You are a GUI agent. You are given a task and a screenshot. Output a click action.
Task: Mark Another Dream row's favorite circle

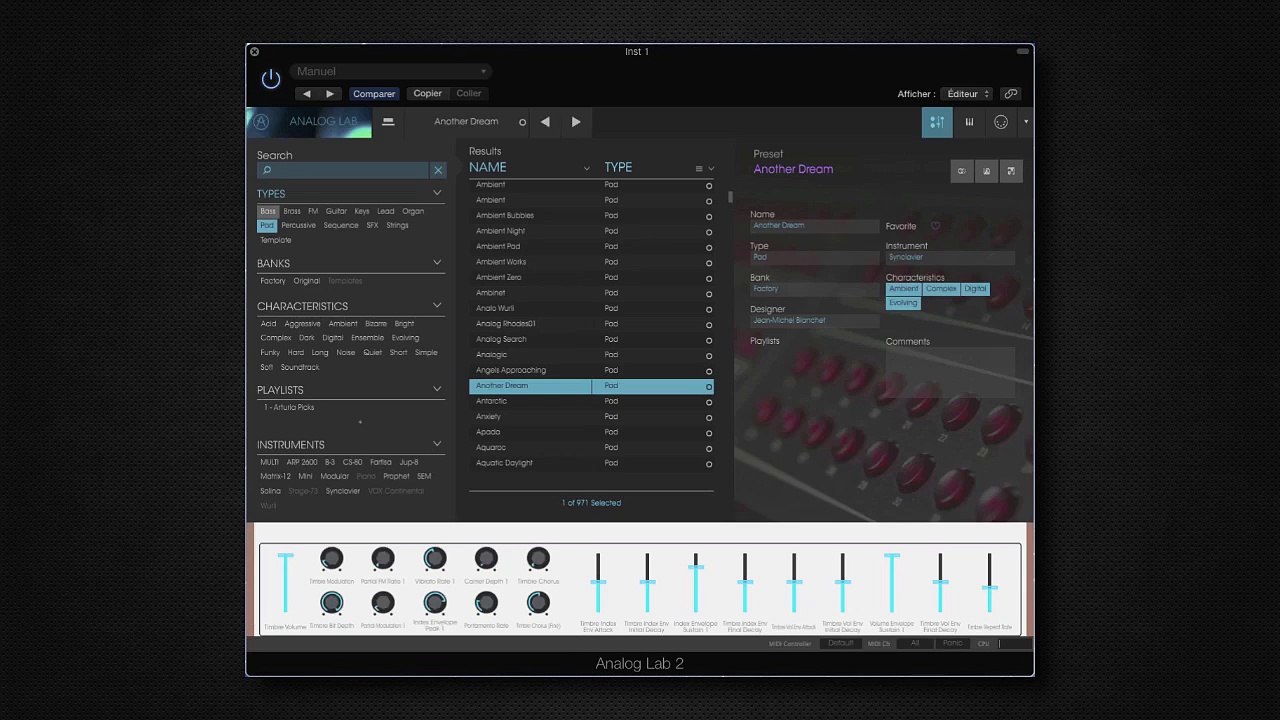(x=709, y=387)
